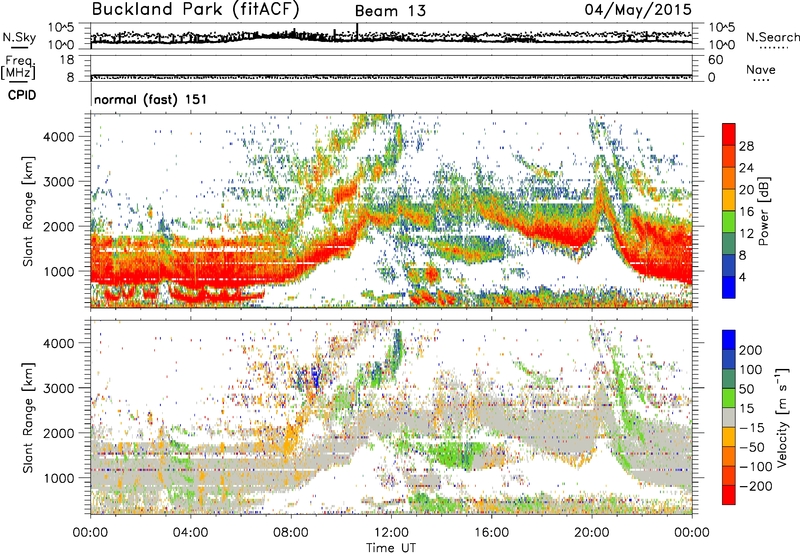Click the '4' label on Power colorbar

point(742,278)
